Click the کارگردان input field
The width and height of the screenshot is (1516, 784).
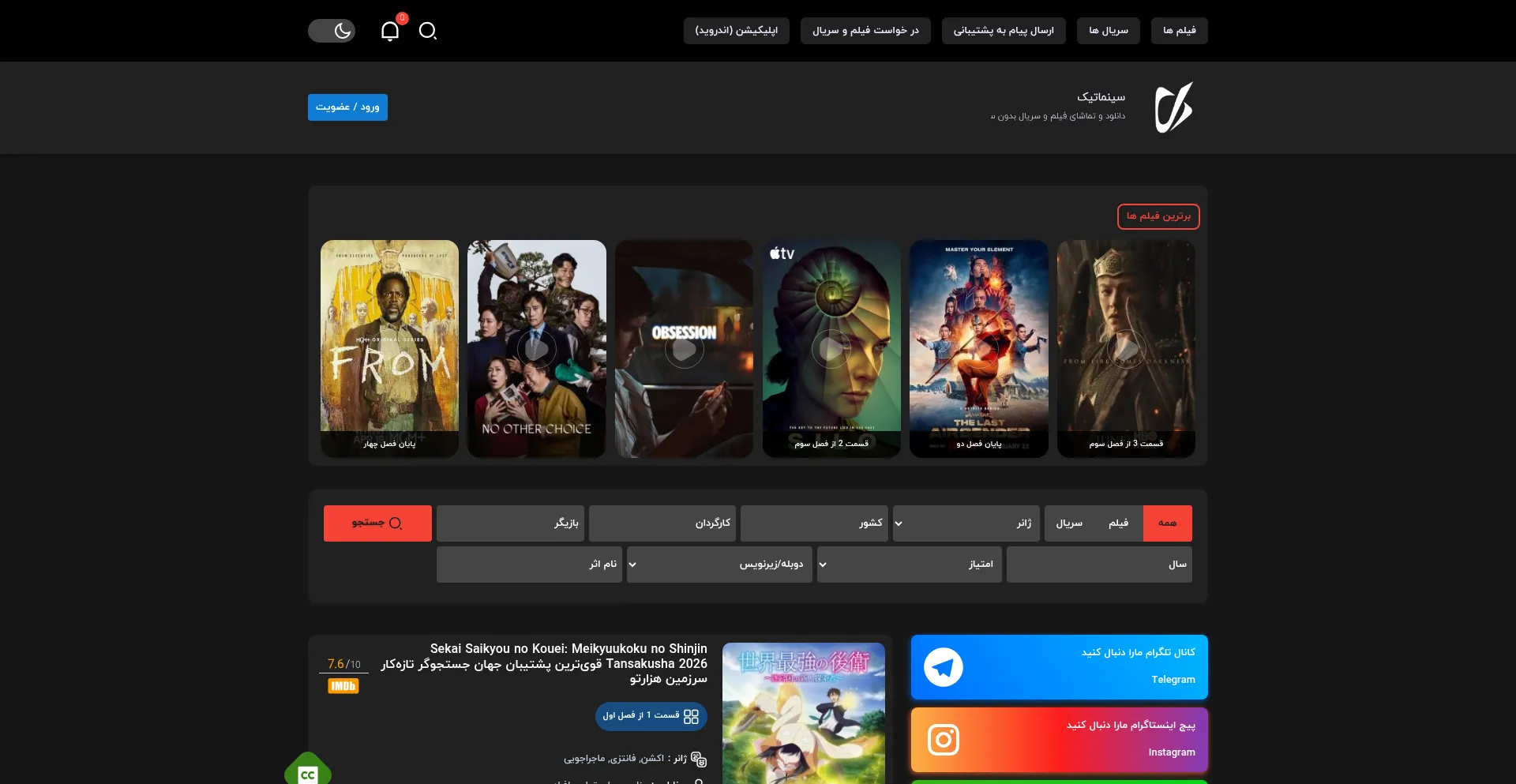662,523
